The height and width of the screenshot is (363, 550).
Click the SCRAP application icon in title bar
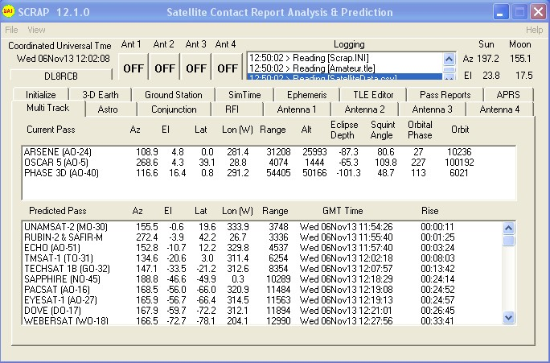click(x=8, y=12)
